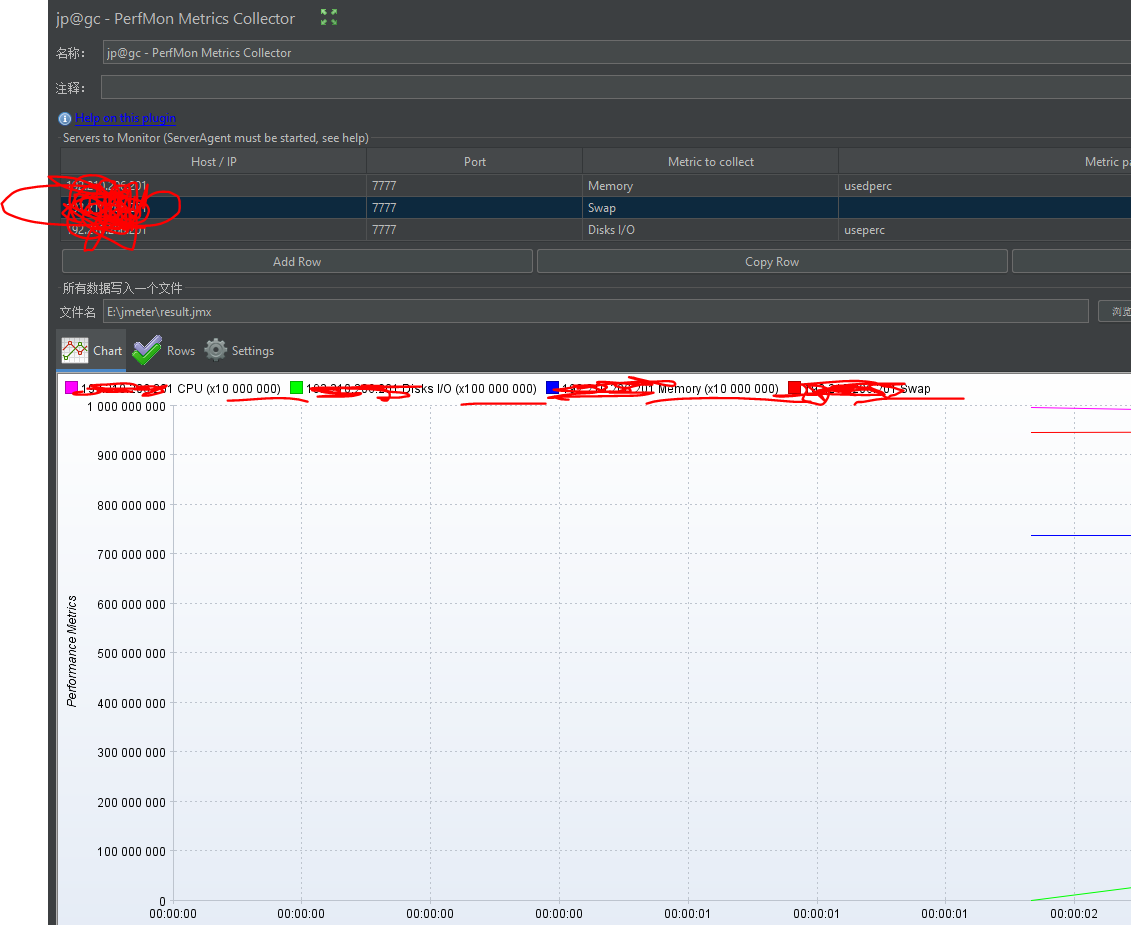1131x925 pixels.
Task: Click the red Swap legend swatch
Action: pos(795,387)
